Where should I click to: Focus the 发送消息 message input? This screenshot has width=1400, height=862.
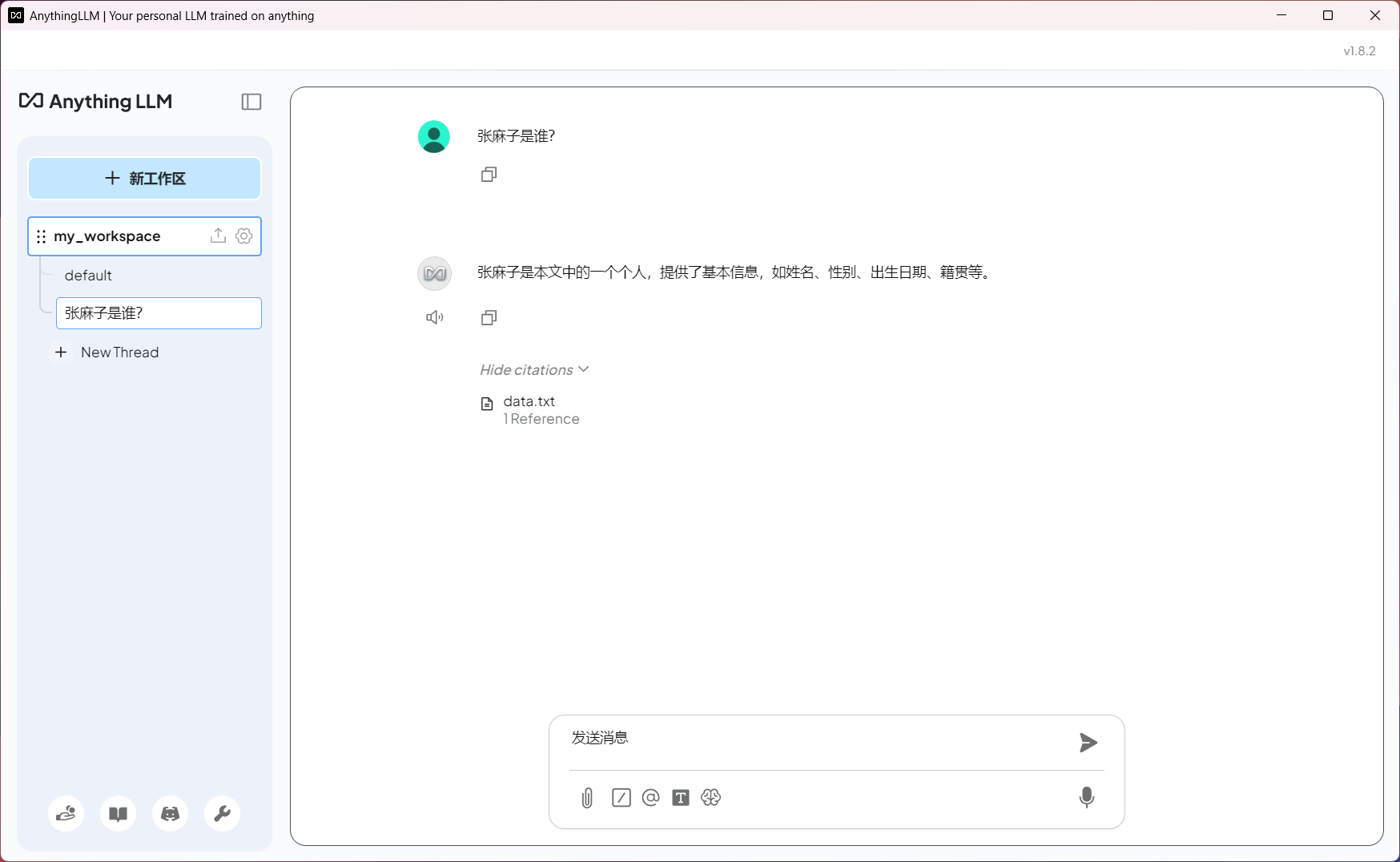pos(817,739)
